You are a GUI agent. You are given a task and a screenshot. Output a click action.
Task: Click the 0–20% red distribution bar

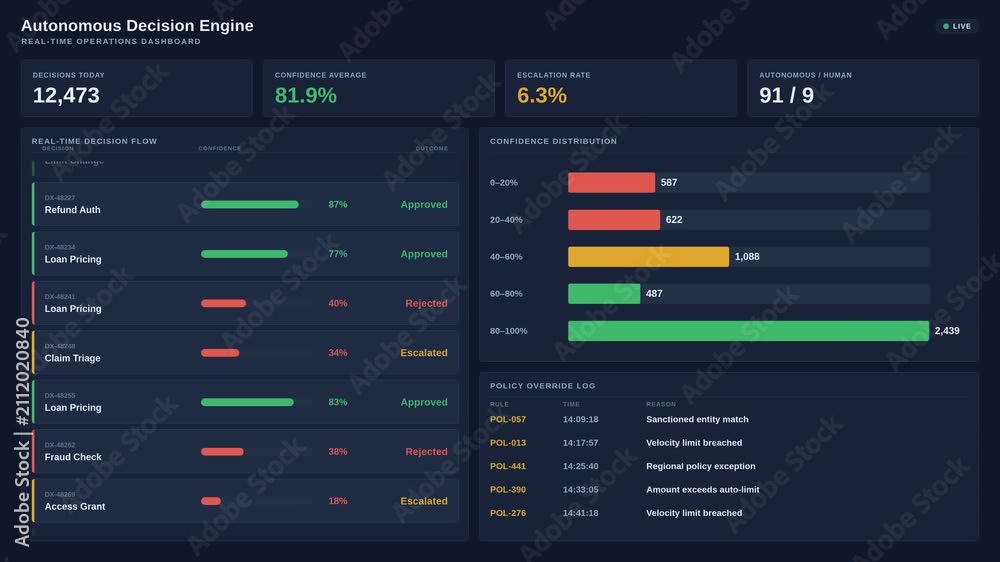[611, 182]
